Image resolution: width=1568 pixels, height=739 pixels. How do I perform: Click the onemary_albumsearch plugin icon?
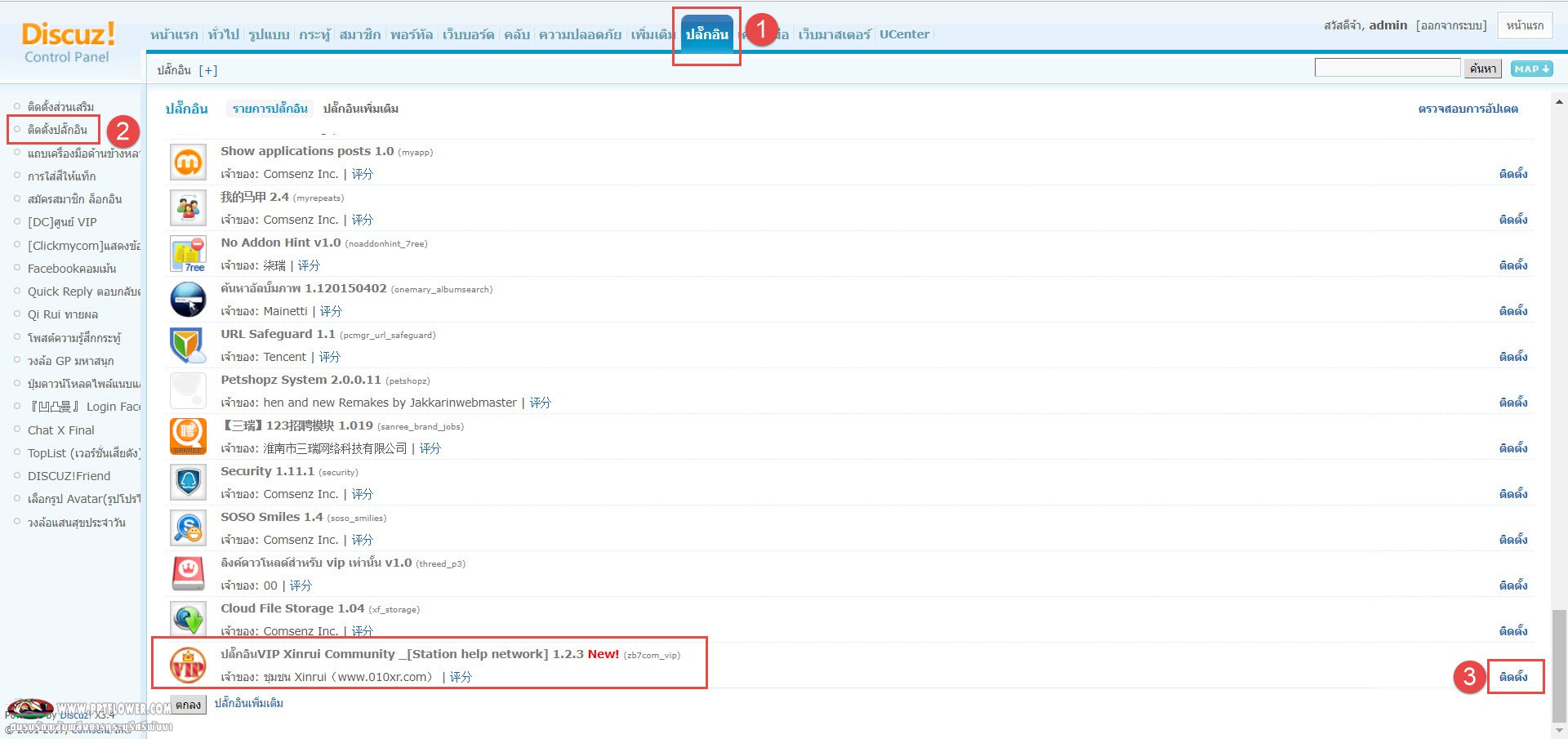point(188,299)
